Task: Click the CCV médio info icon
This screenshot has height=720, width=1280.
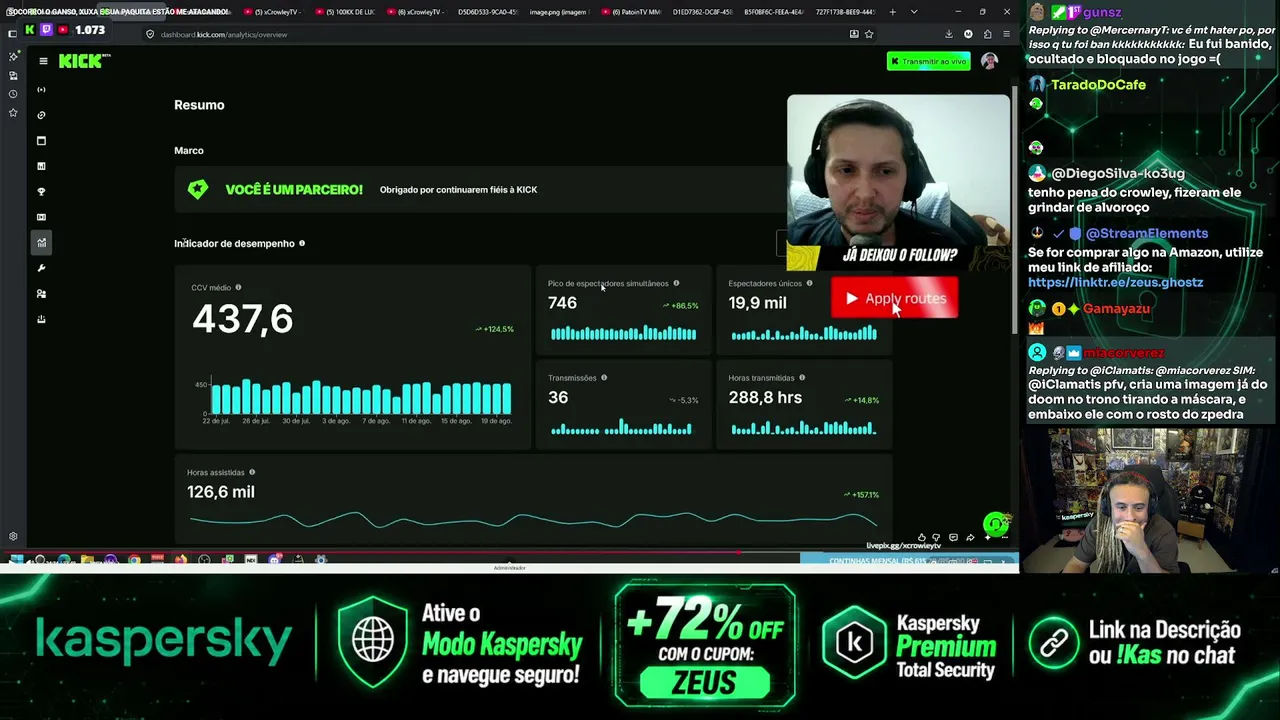Action: tap(238, 288)
